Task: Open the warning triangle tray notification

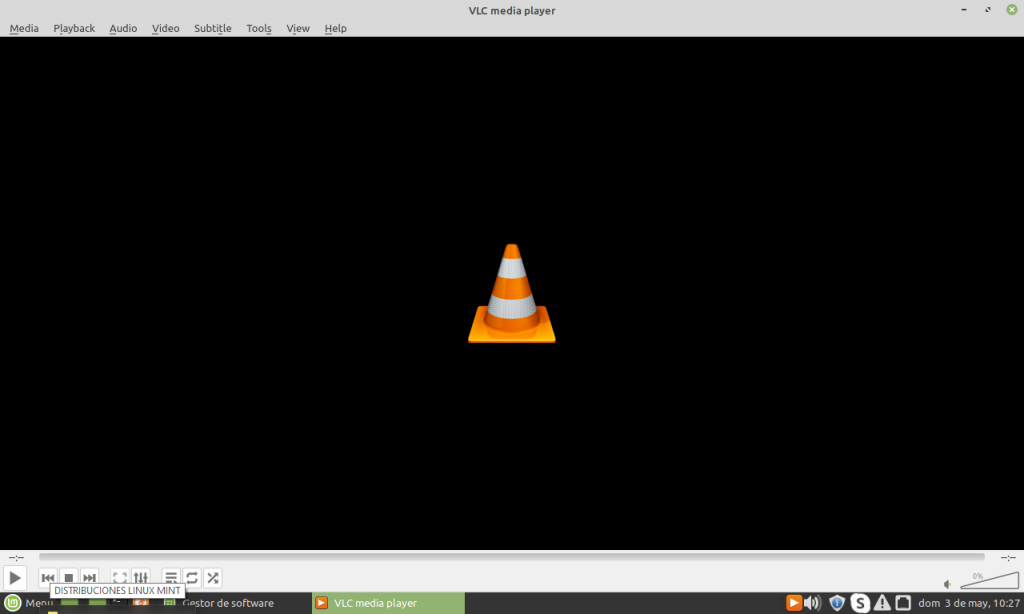Action: pyautogui.click(x=882, y=603)
